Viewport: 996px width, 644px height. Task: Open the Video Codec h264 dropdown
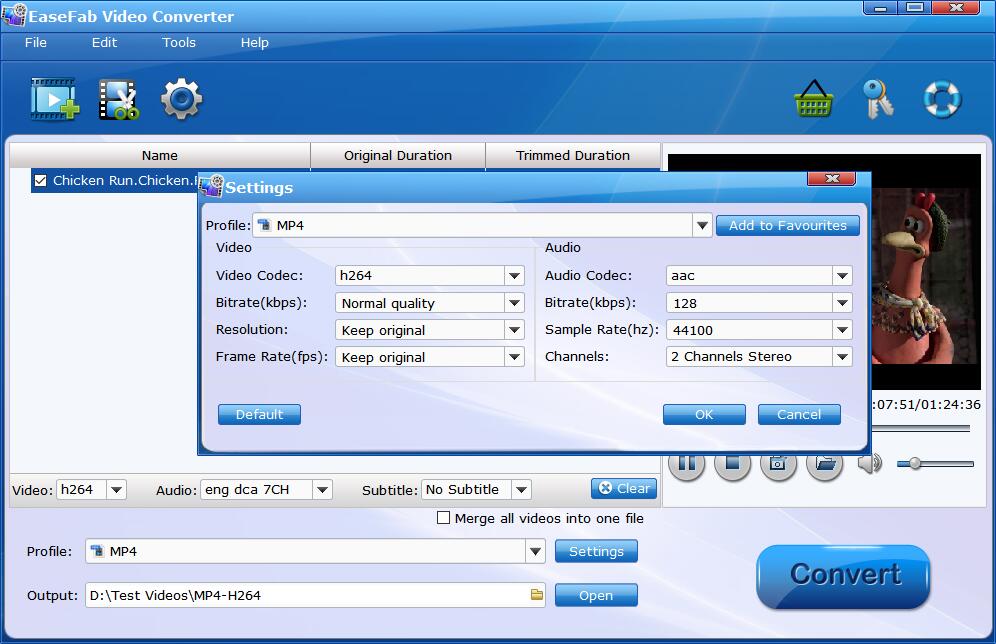click(515, 276)
